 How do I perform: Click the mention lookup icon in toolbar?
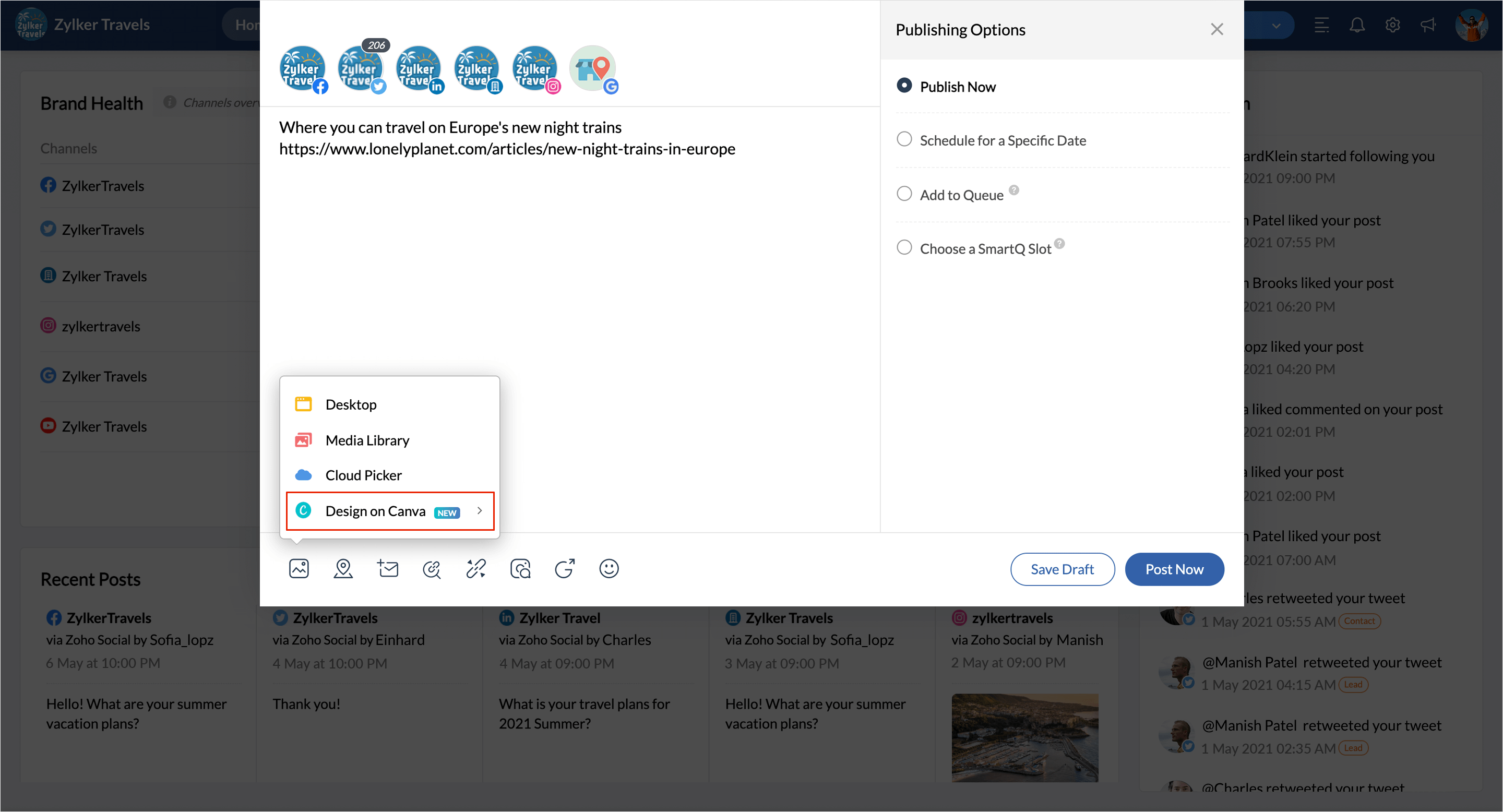coord(432,568)
